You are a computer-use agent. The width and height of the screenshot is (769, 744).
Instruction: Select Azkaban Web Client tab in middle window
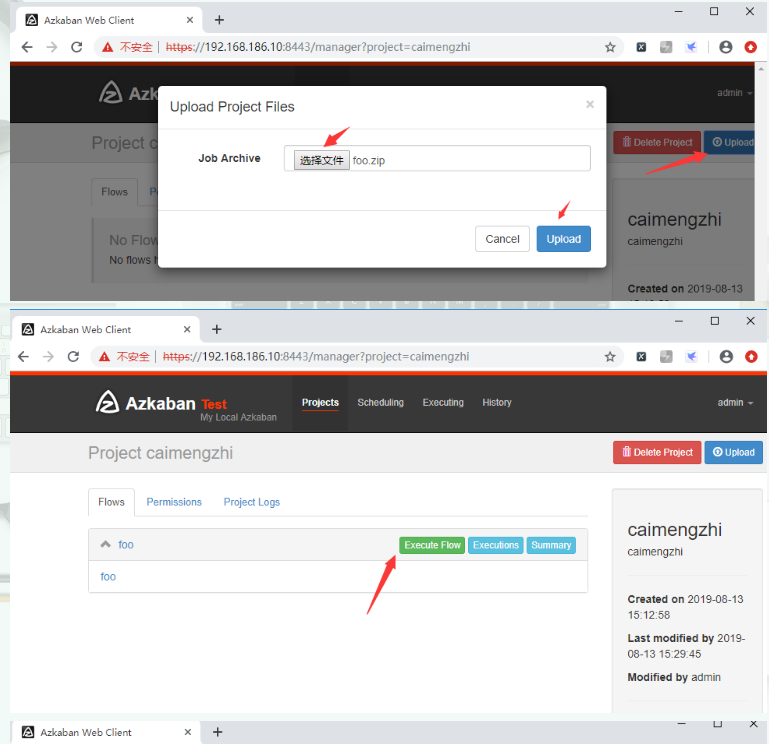point(105,330)
